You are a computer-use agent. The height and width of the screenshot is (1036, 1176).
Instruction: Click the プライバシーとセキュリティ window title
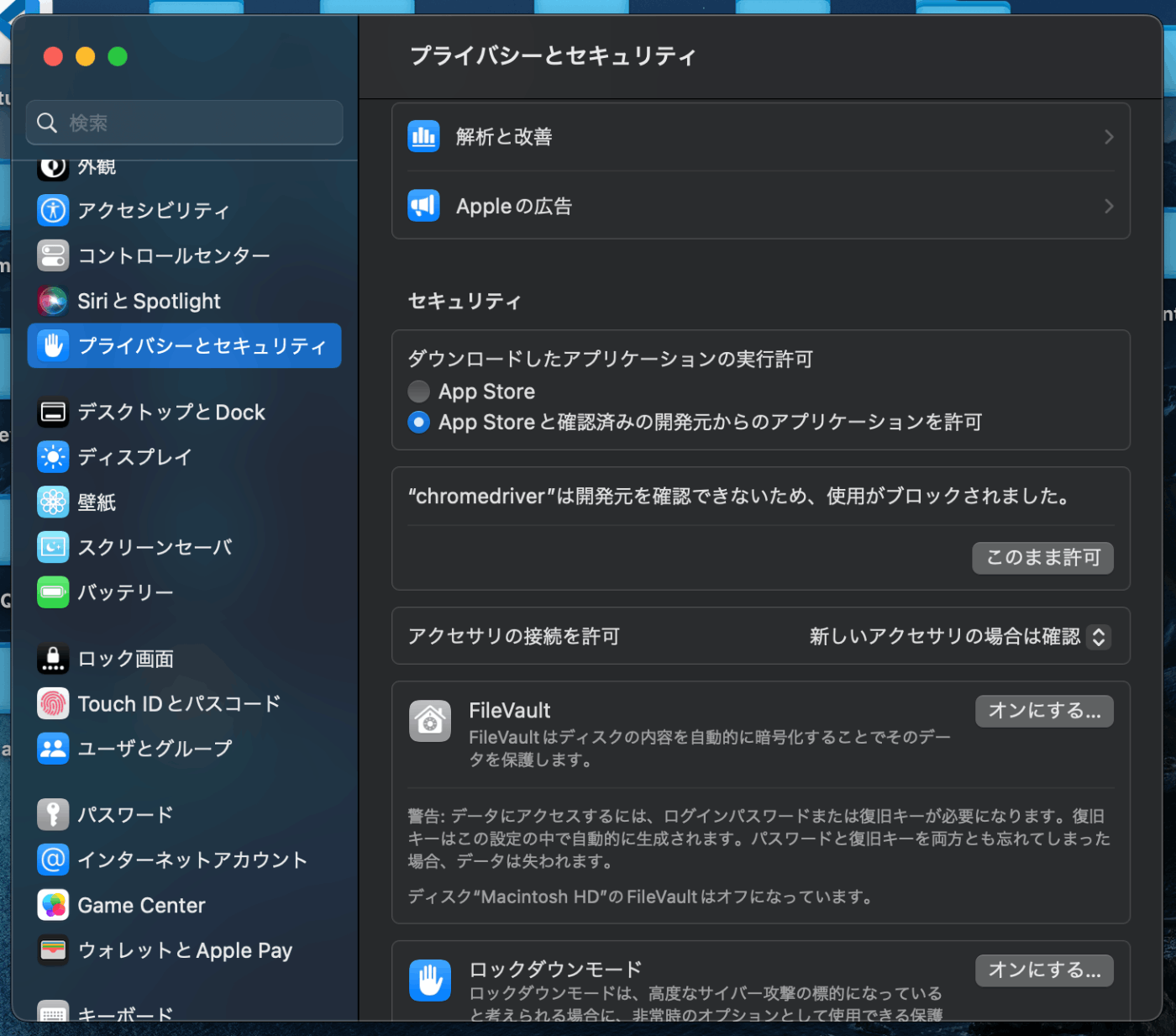[x=554, y=56]
